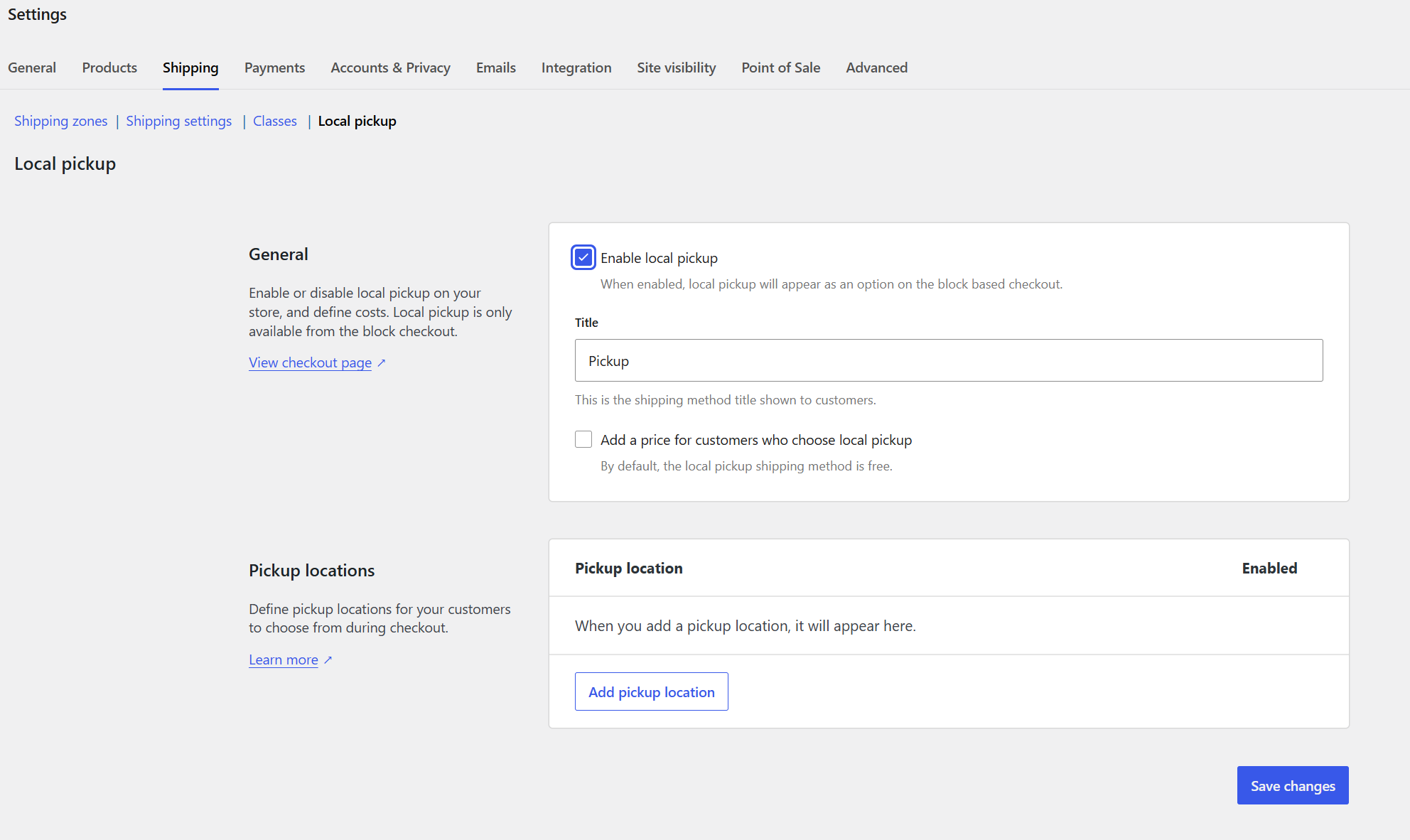Open Shipping zones section link
This screenshot has width=1410, height=840.
tap(61, 121)
